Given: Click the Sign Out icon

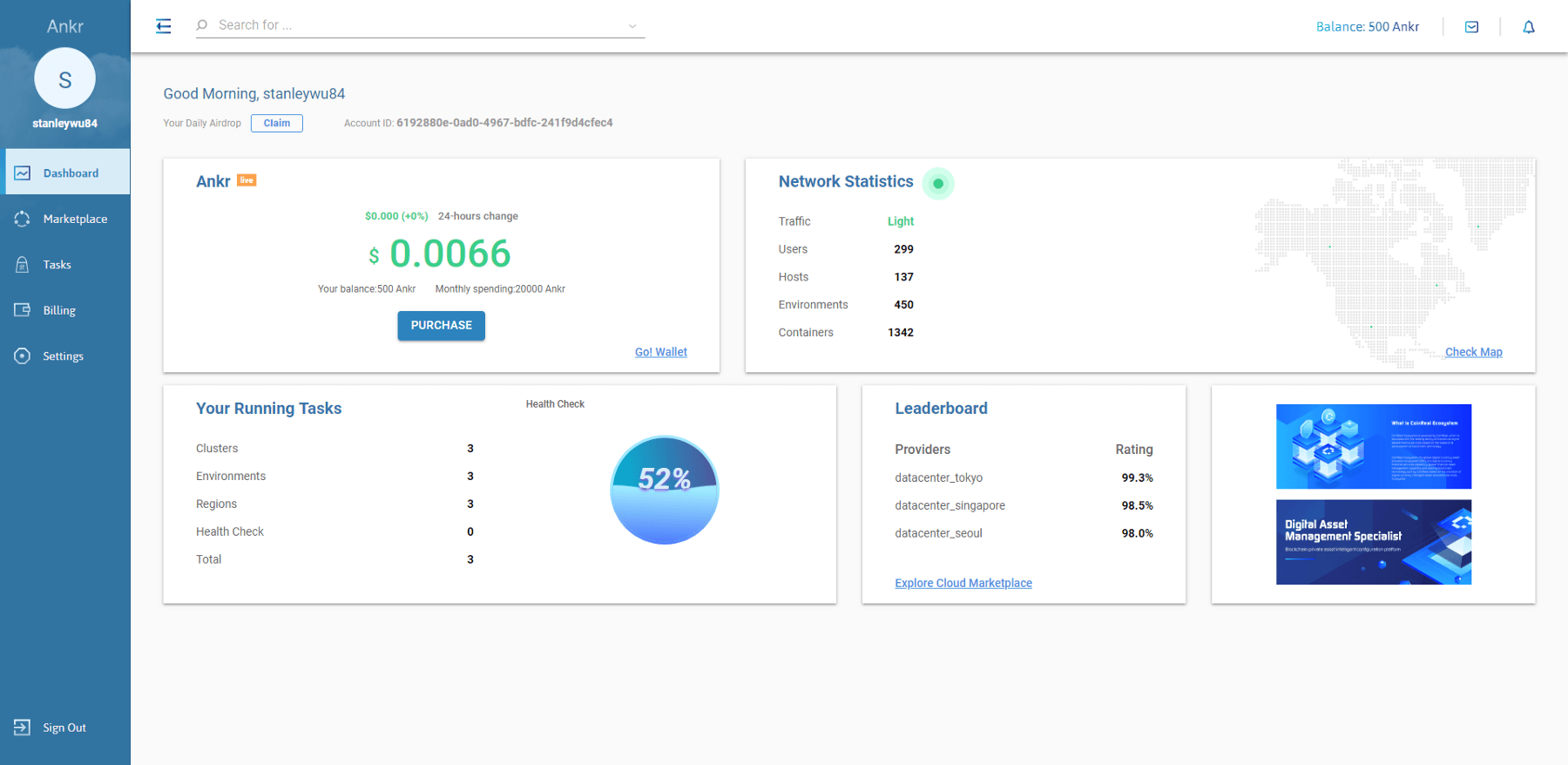Looking at the screenshot, I should tap(23, 728).
